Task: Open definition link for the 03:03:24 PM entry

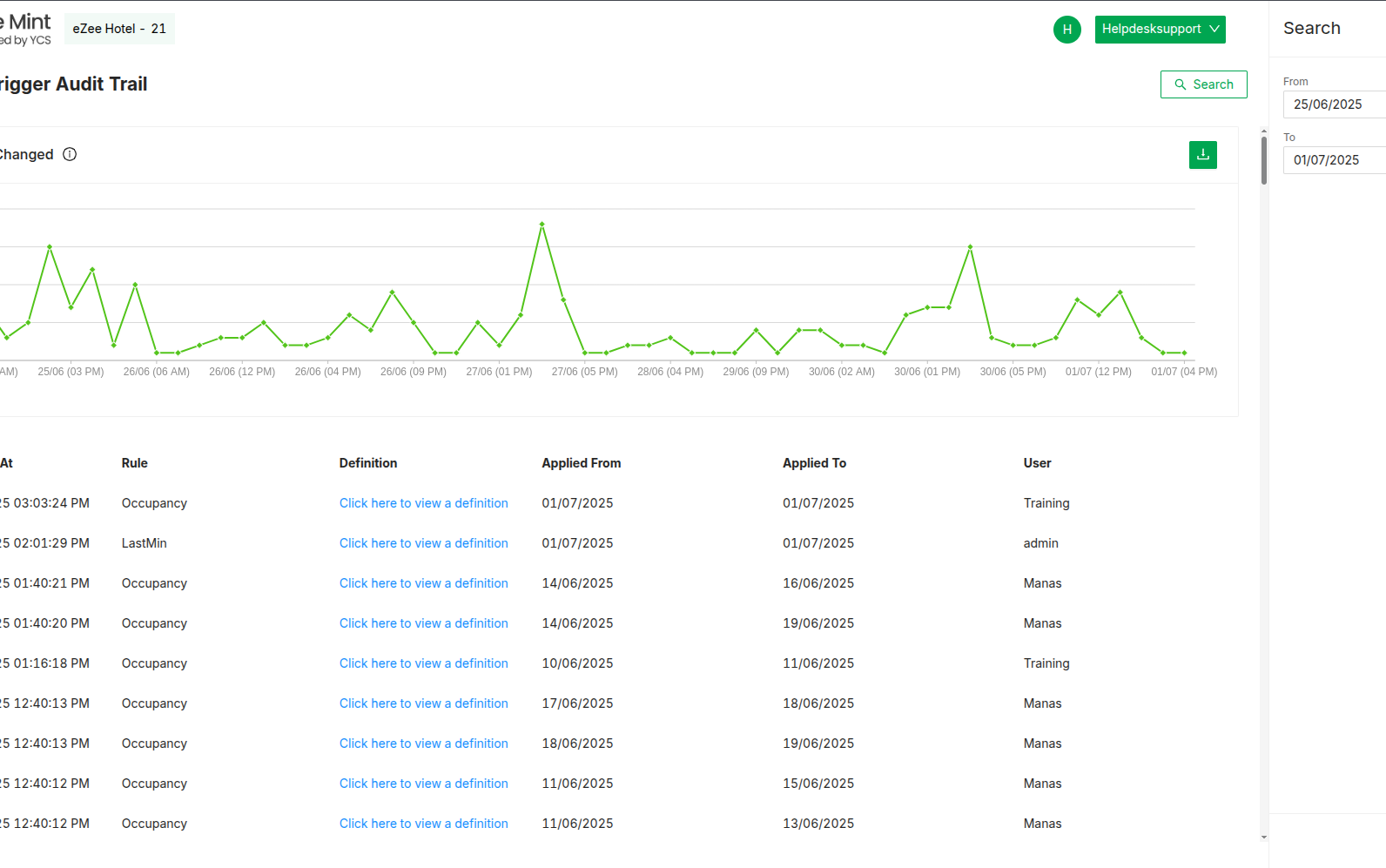Action: (423, 503)
